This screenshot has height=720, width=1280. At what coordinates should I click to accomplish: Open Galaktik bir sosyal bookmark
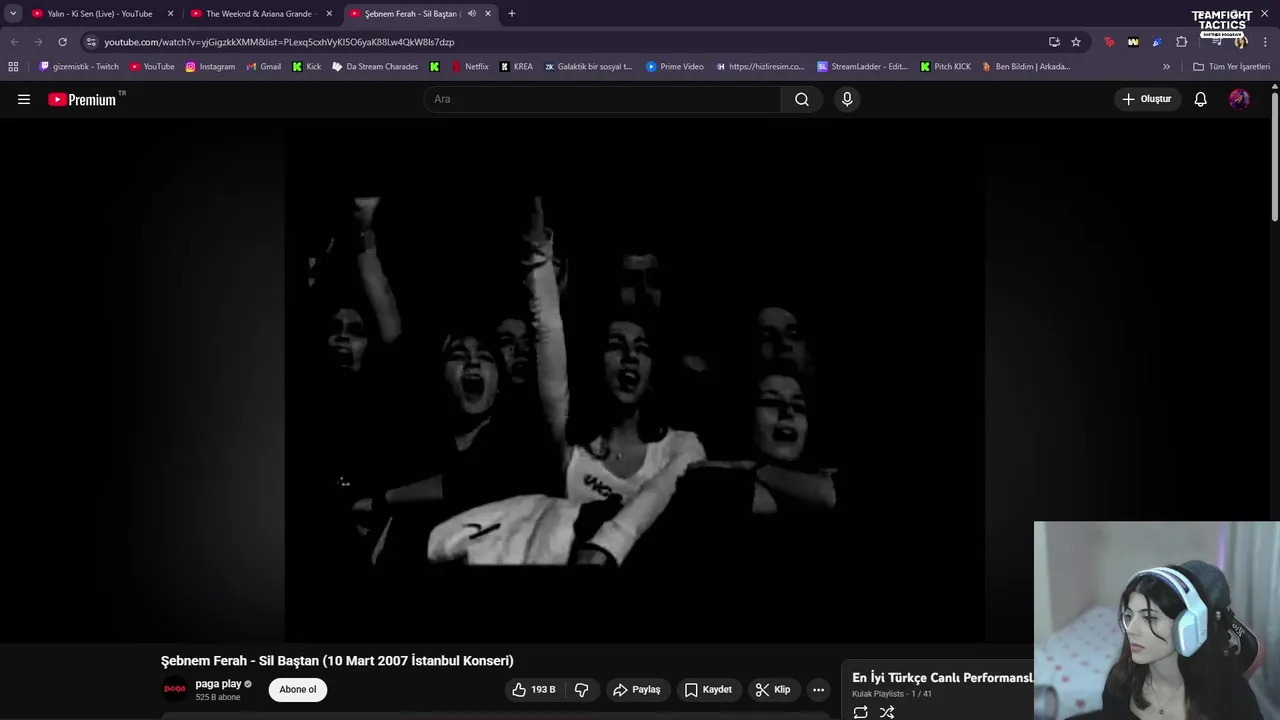coord(588,67)
